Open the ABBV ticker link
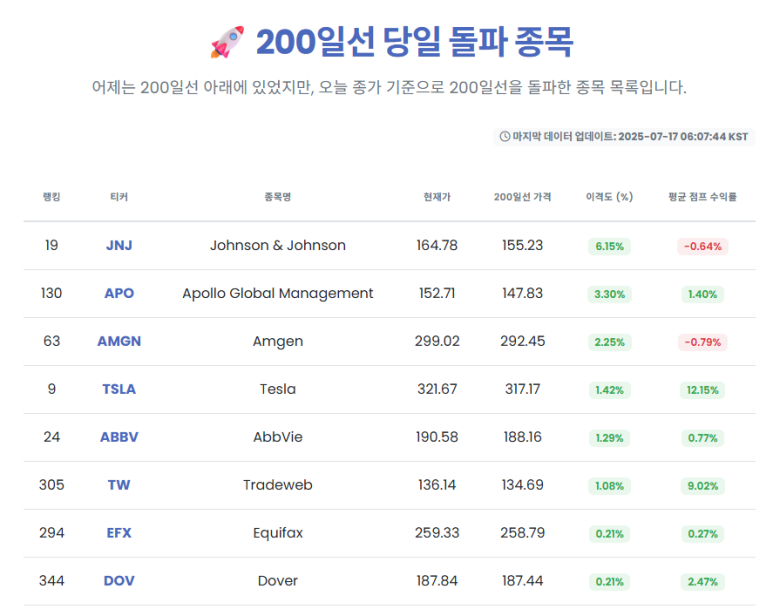The width and height of the screenshot is (773, 616). pos(119,437)
